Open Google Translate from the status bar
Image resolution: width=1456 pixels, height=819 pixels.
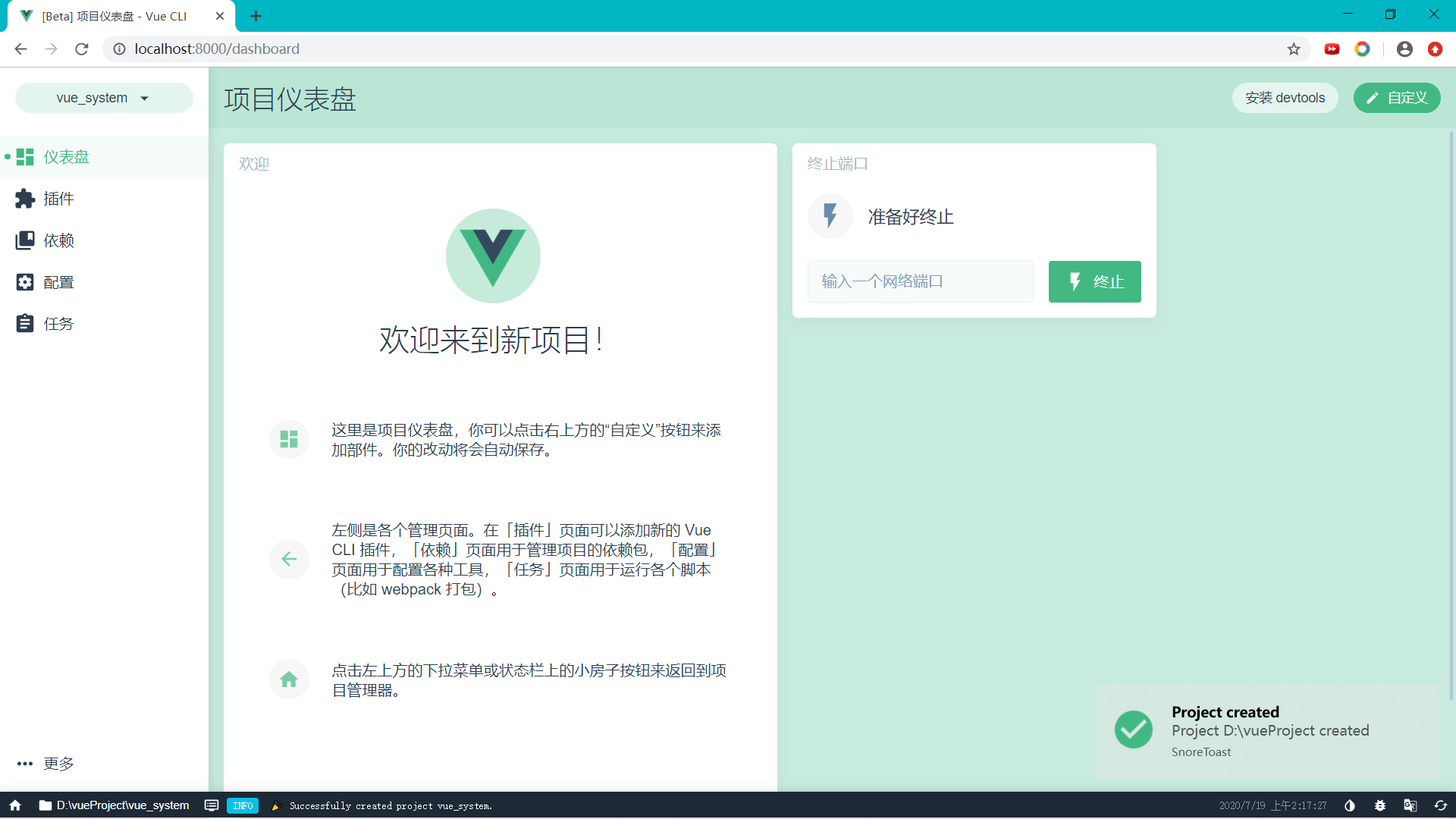click(1410, 805)
